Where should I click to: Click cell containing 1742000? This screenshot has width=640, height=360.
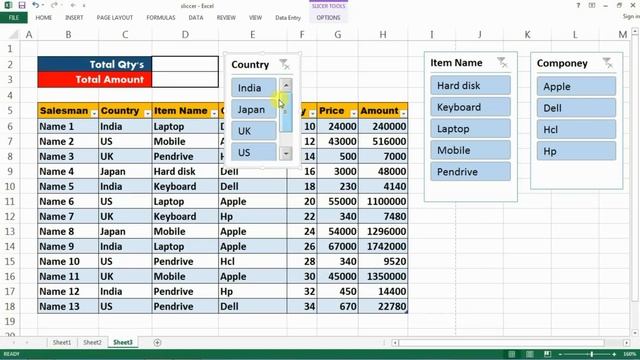pyautogui.click(x=383, y=247)
